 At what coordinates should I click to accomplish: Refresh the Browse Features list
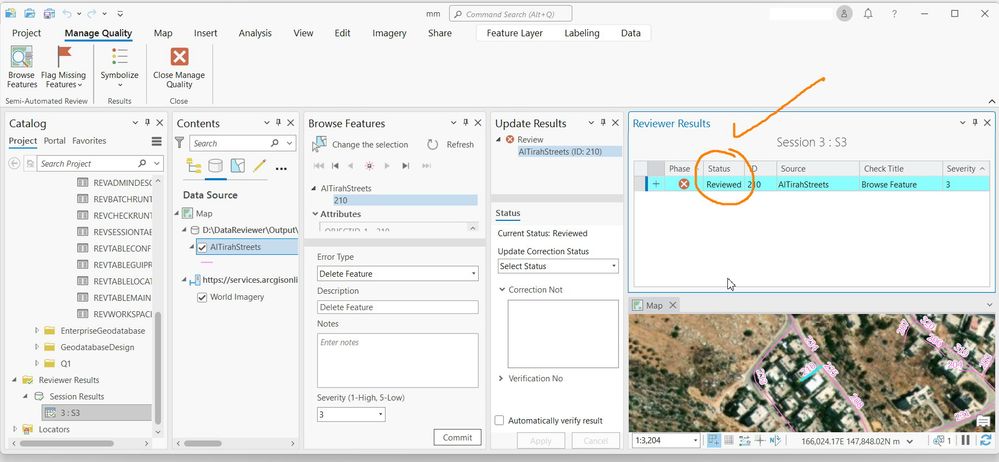pyautogui.click(x=451, y=145)
